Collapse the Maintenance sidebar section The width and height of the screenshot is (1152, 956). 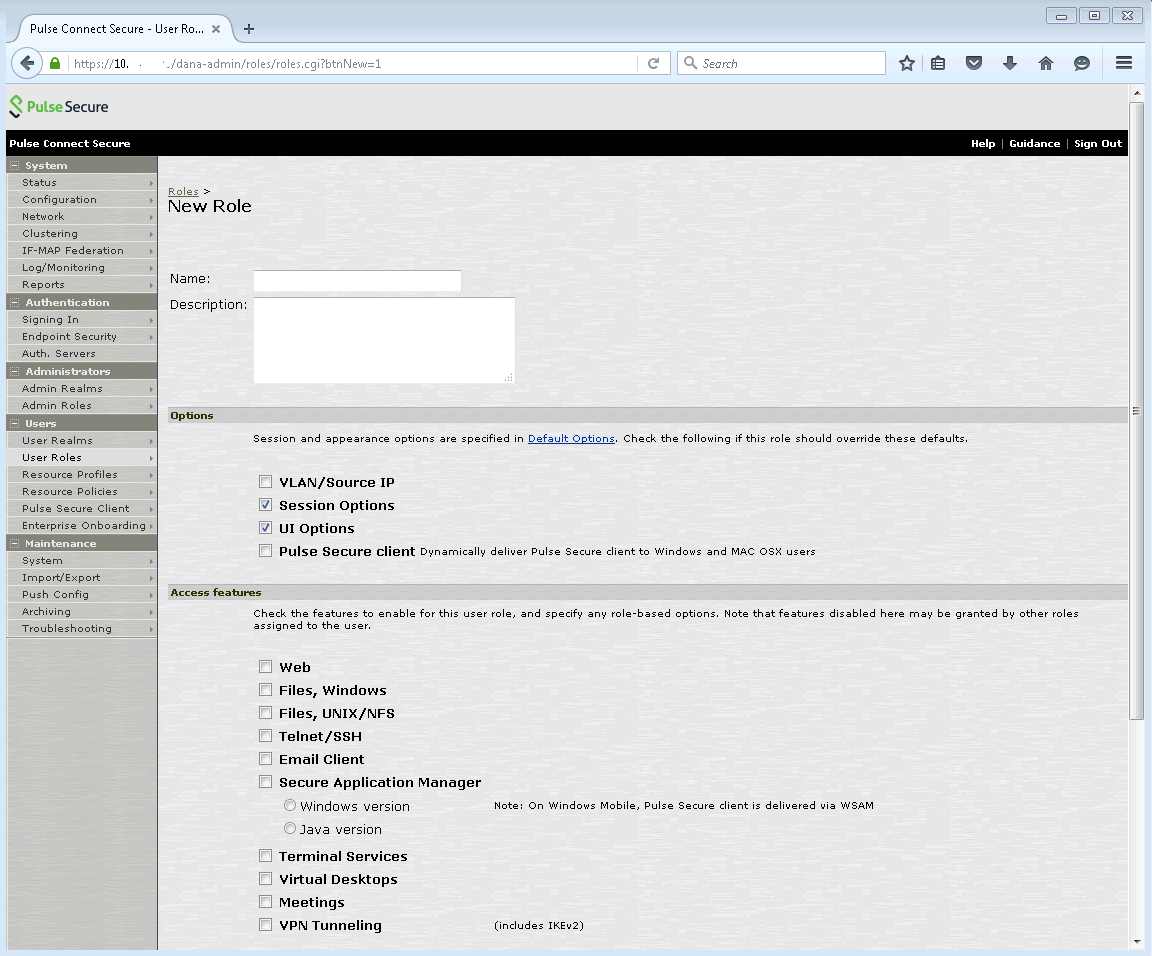15,544
